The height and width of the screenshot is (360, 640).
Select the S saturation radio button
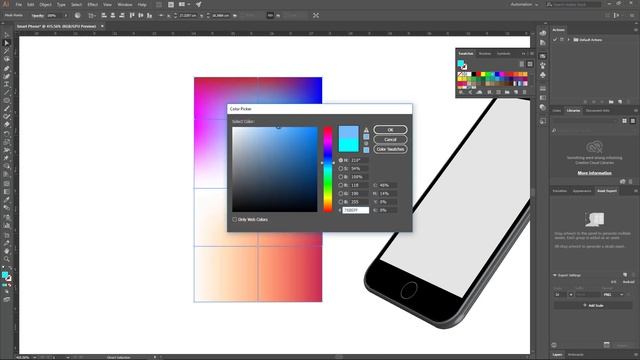pos(341,169)
